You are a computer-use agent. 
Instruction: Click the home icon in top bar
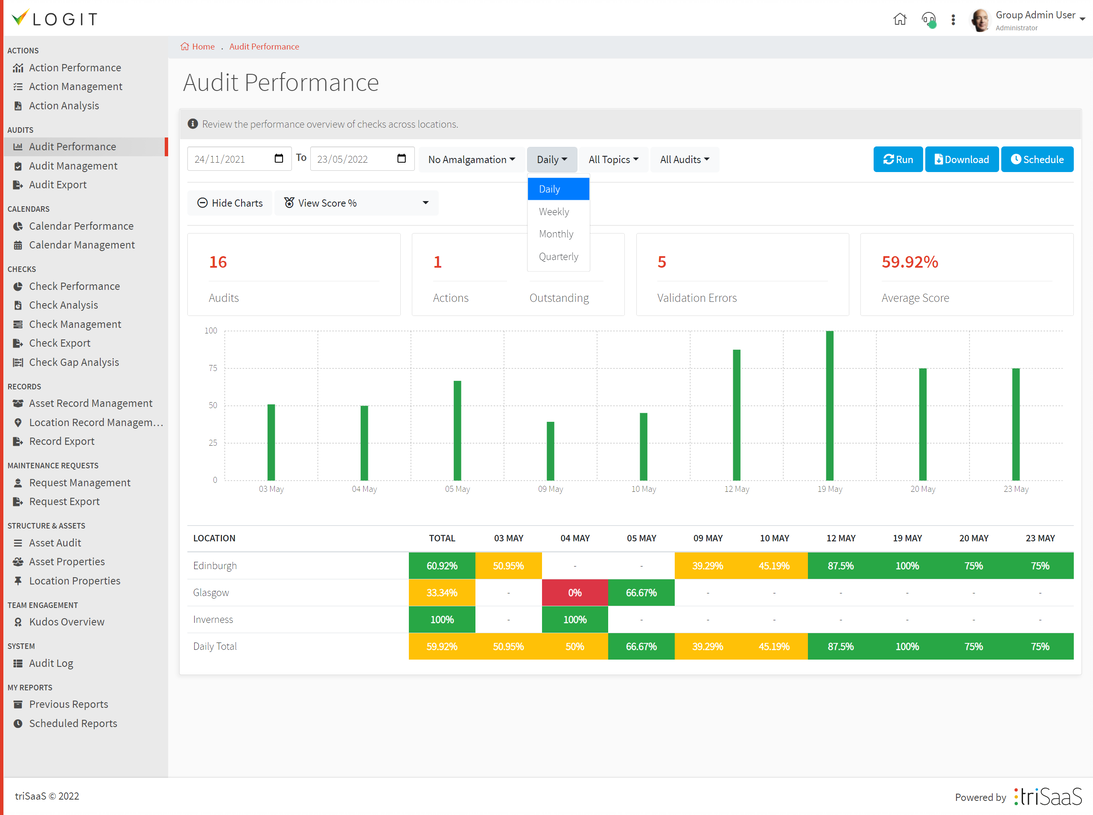[x=900, y=19]
